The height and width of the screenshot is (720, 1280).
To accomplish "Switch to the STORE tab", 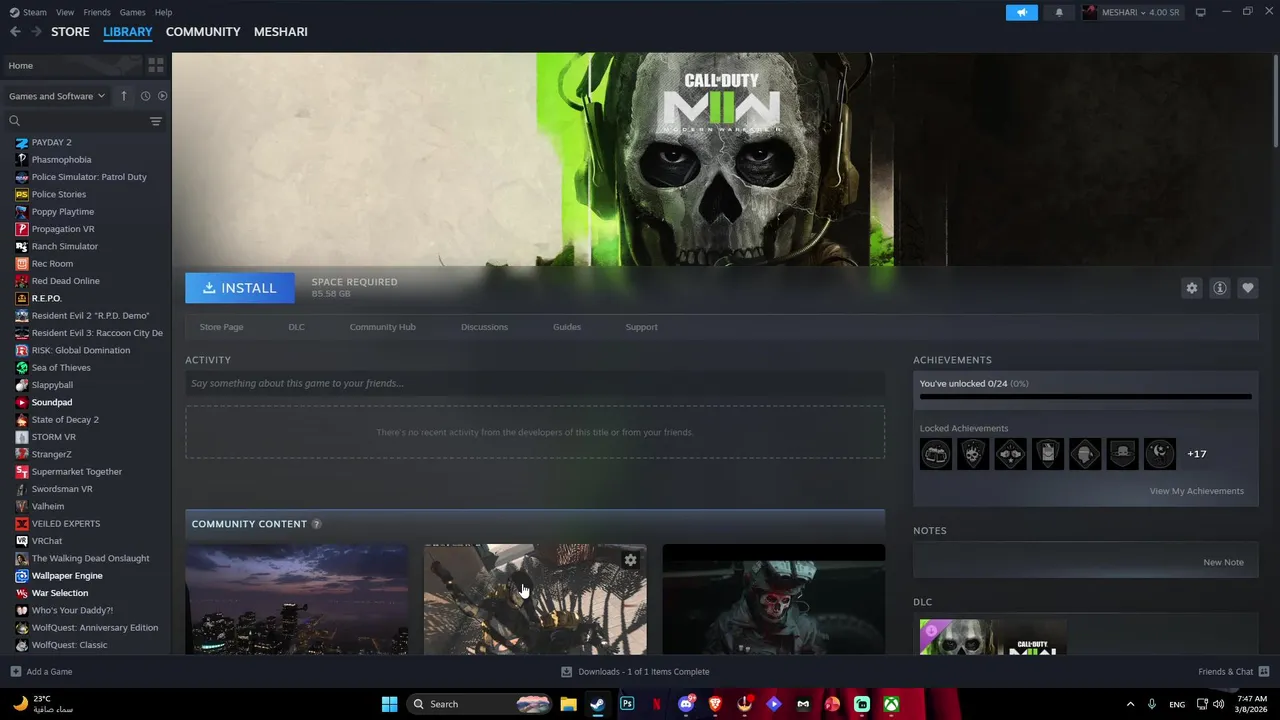I will [x=70, y=32].
